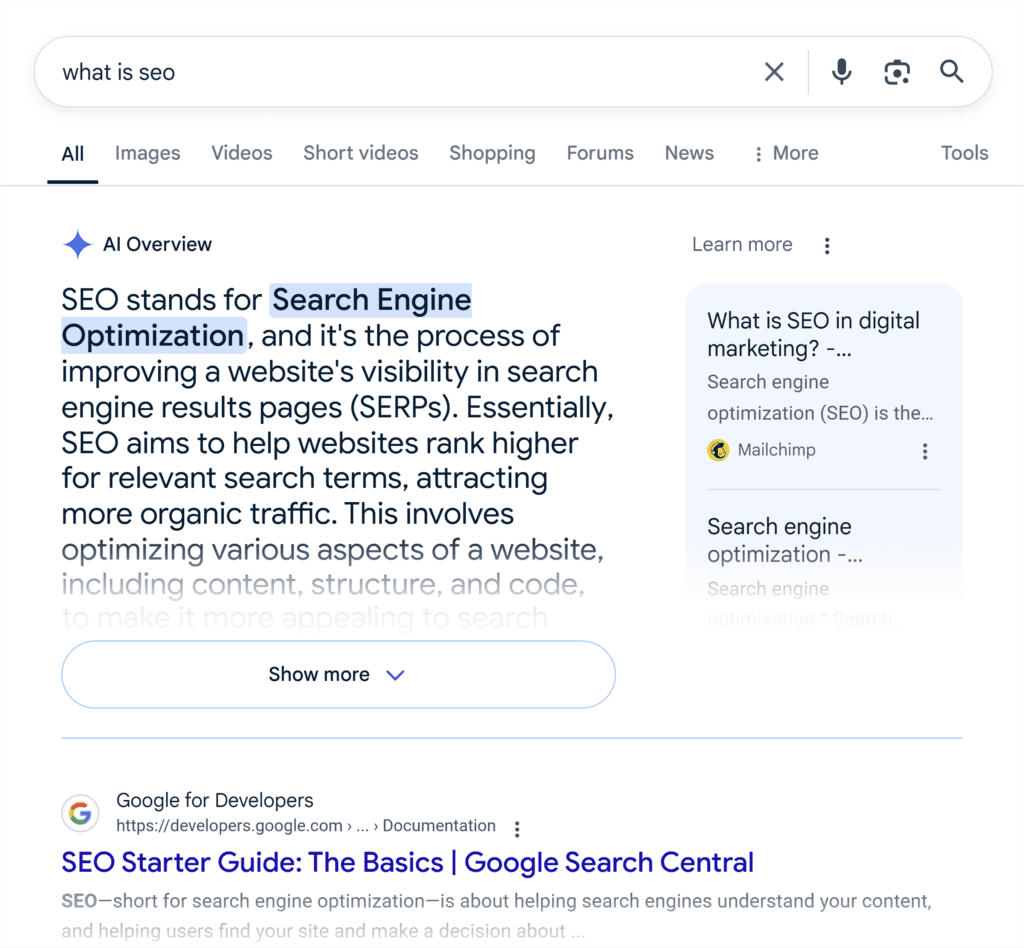Clear the search query with the X icon
The width and height of the screenshot is (1024, 948).
774,71
